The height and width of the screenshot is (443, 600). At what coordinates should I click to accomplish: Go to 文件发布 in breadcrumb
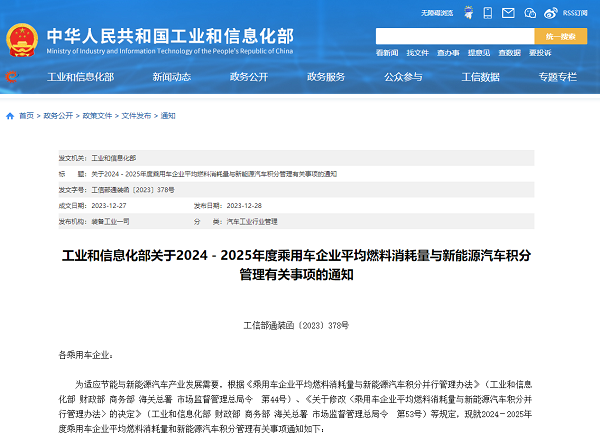tap(136, 116)
